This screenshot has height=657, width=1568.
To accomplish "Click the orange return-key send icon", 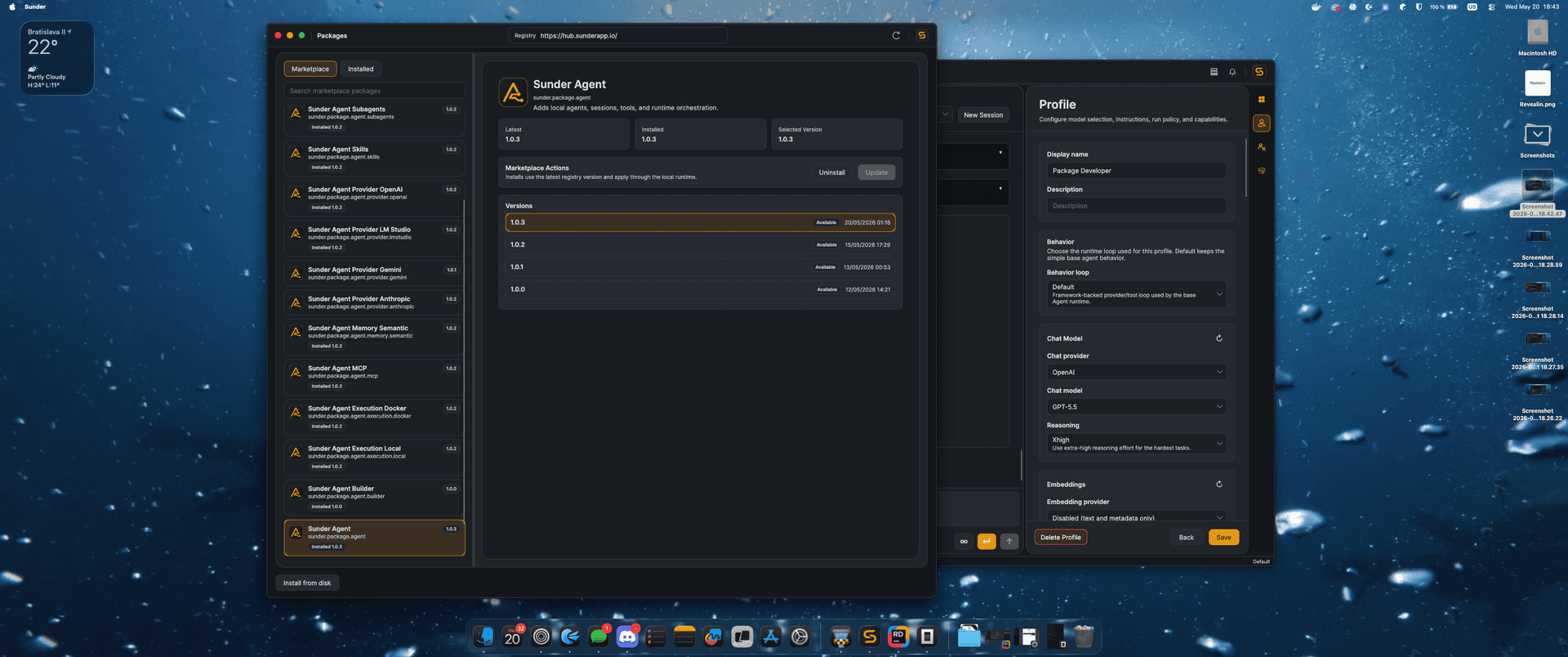I will (987, 541).
